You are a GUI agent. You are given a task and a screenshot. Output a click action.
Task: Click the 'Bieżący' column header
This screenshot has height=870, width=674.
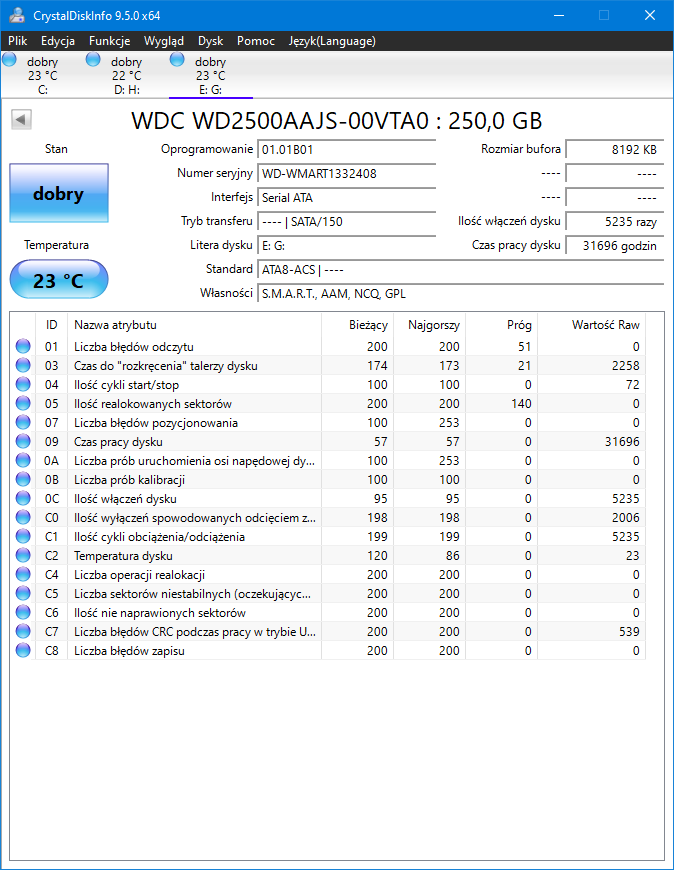357,325
